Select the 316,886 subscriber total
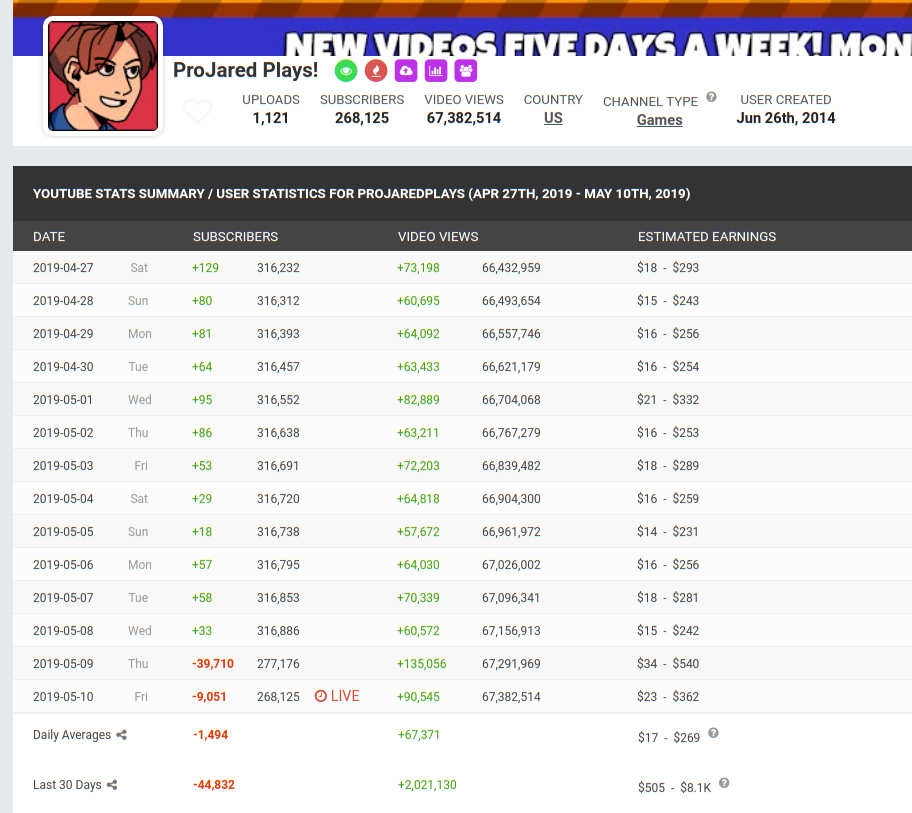This screenshot has width=912, height=813. pyautogui.click(x=278, y=630)
